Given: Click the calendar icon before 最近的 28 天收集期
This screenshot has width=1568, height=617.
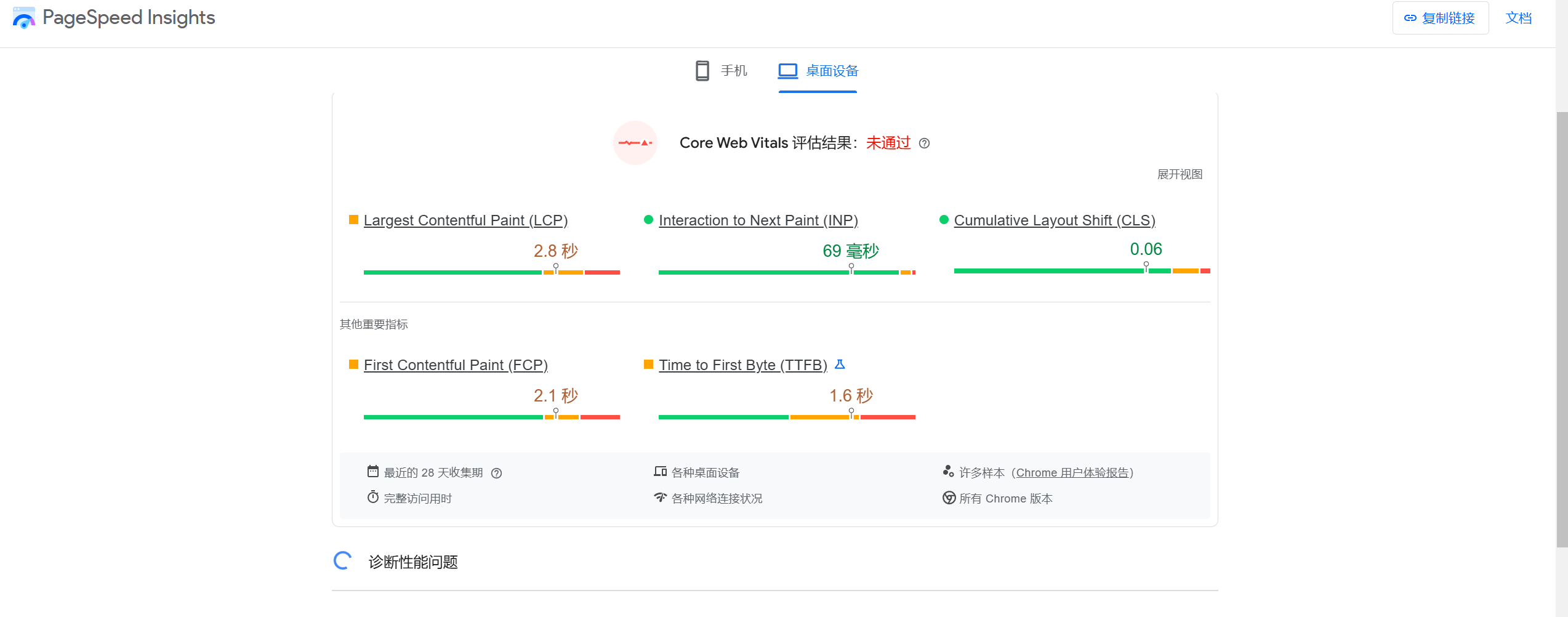Looking at the screenshot, I should (372, 471).
